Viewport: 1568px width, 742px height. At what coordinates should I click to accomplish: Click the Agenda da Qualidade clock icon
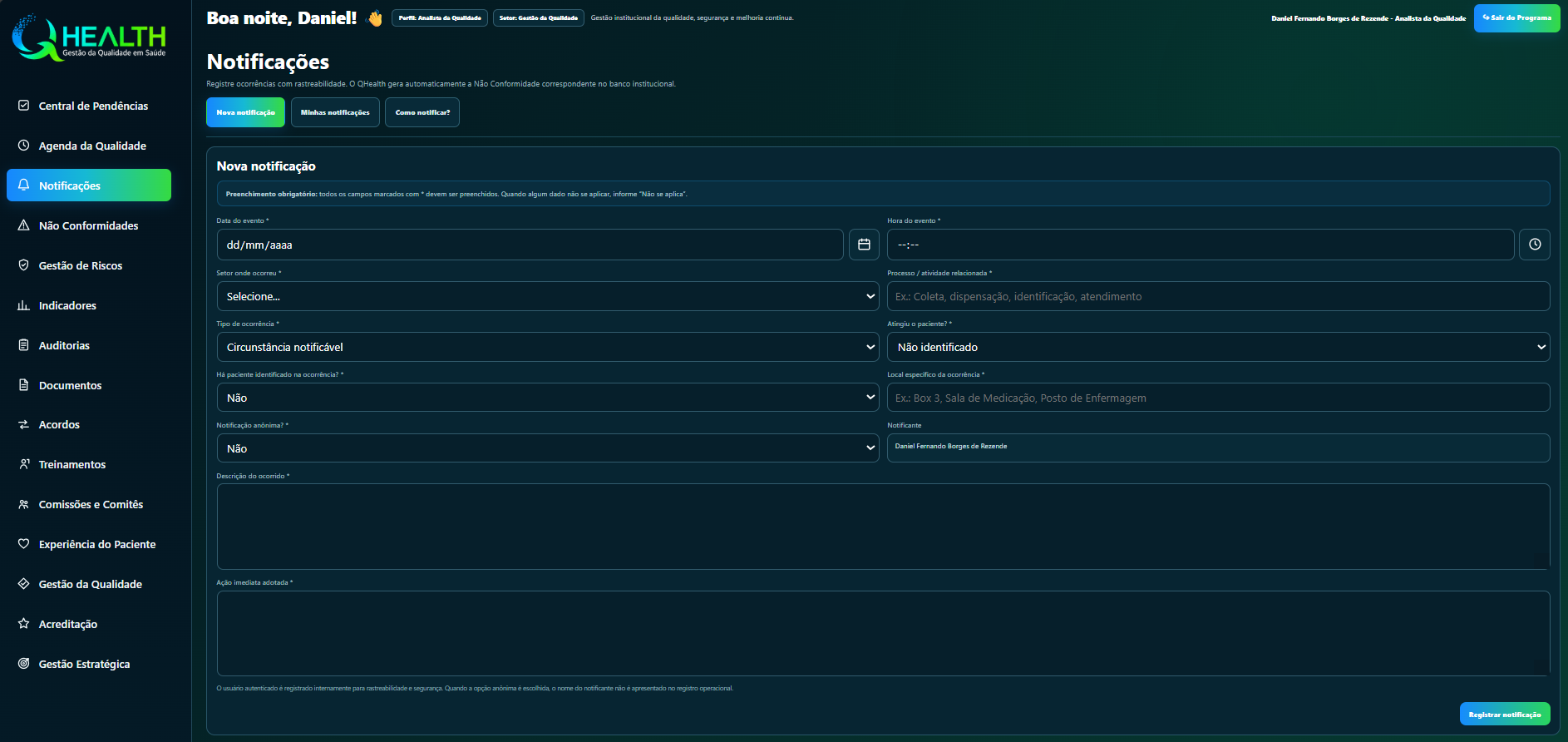pyautogui.click(x=24, y=146)
